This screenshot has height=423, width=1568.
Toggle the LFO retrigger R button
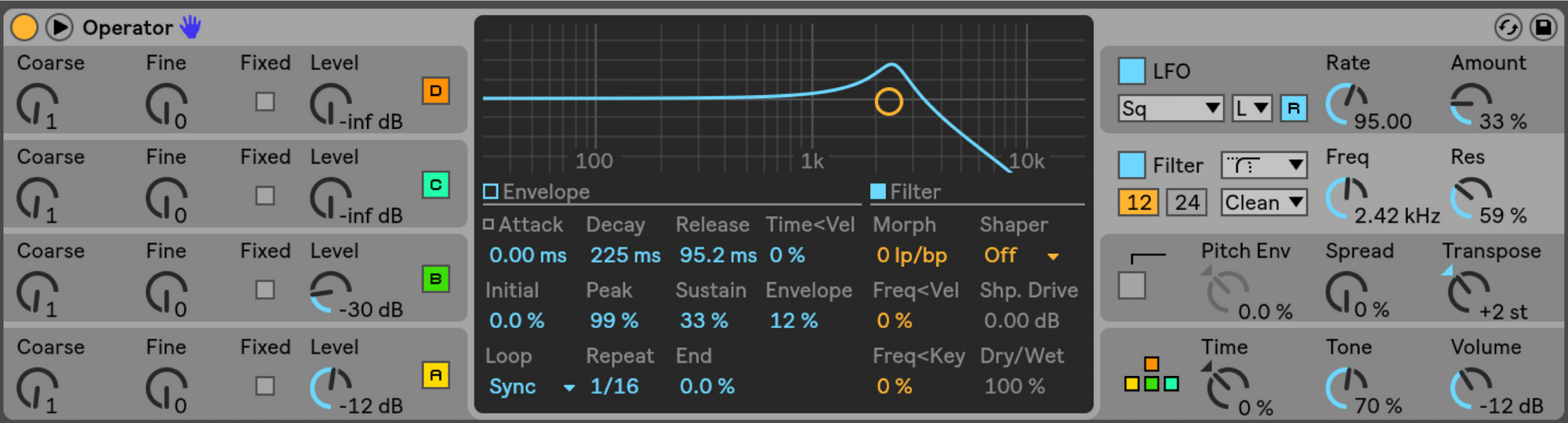point(1294,108)
